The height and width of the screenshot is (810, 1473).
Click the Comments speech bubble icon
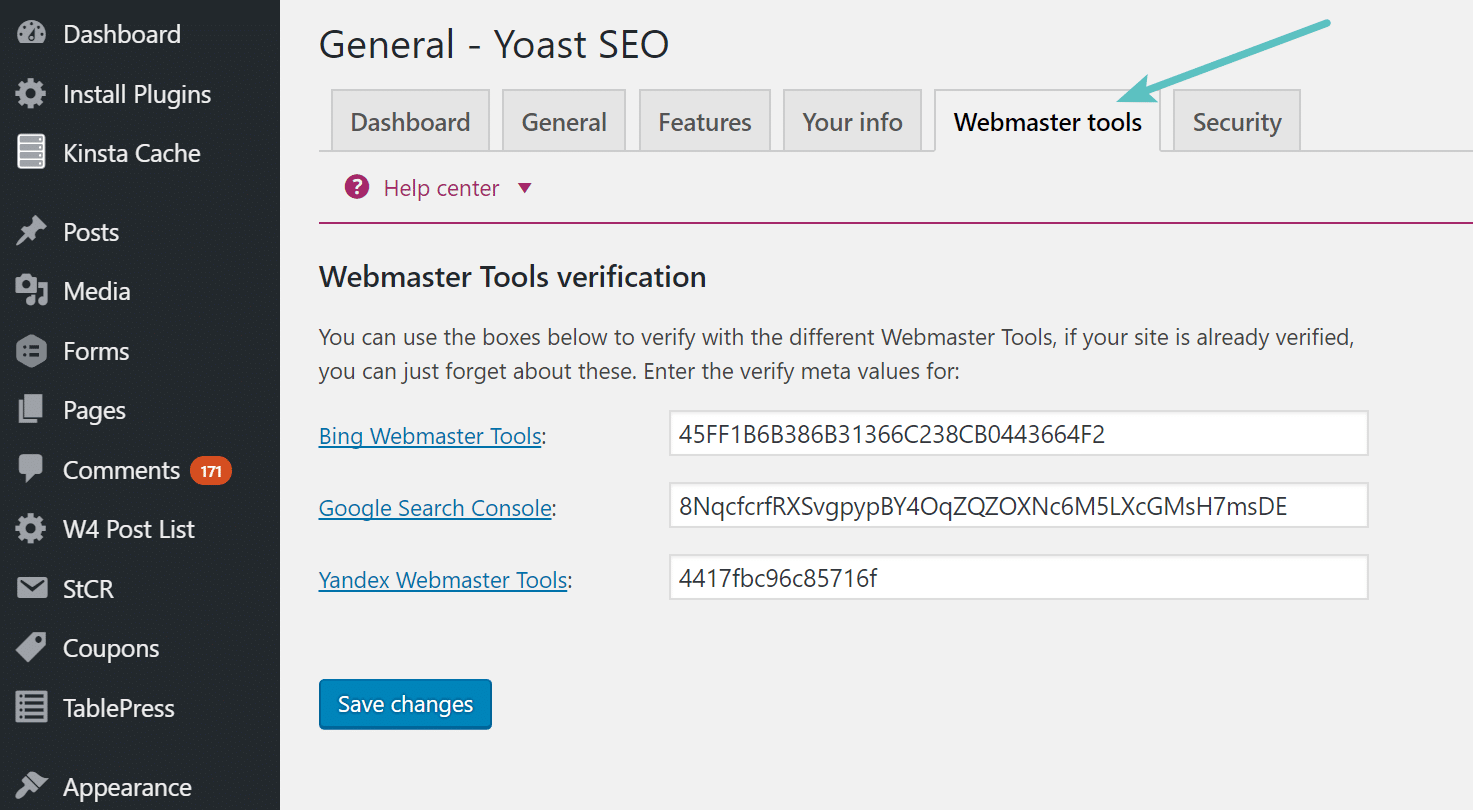point(31,469)
